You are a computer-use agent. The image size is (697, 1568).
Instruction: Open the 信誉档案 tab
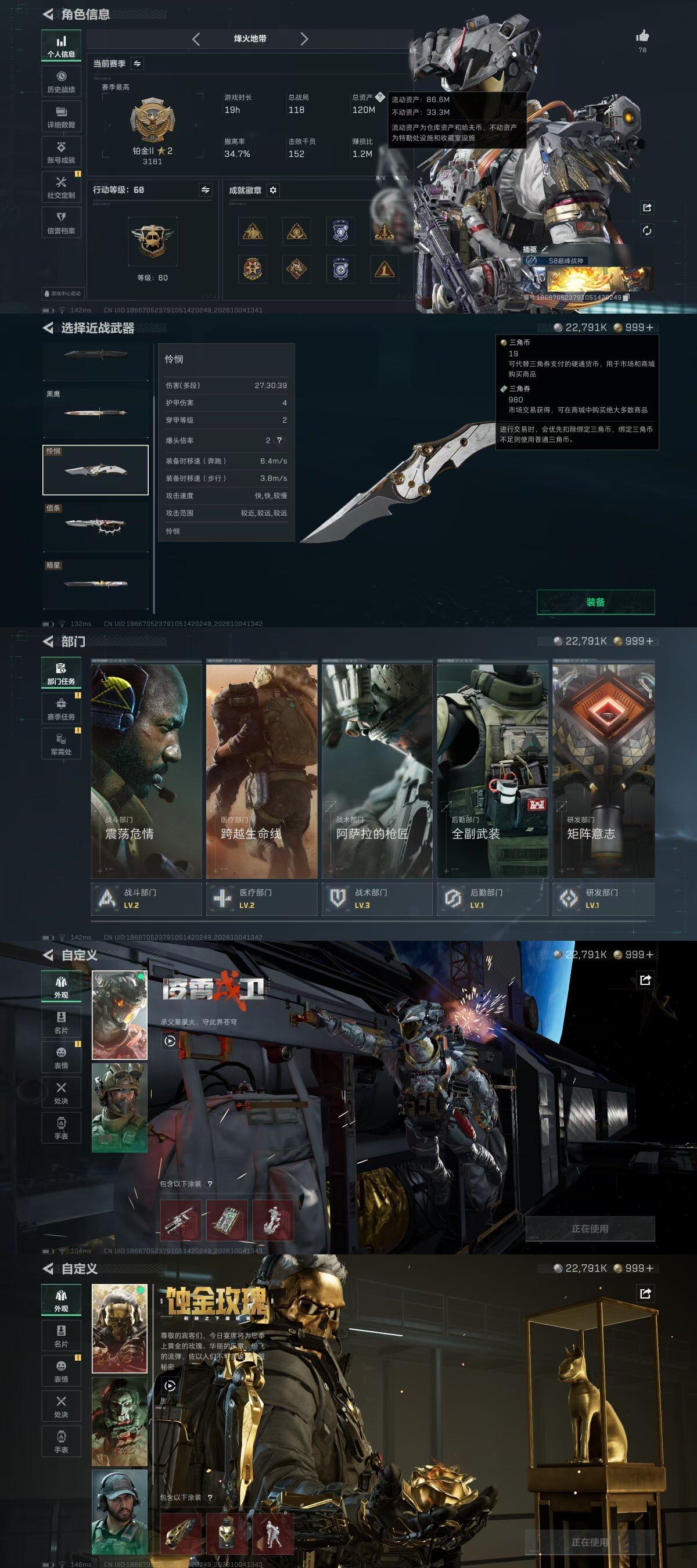[61, 223]
